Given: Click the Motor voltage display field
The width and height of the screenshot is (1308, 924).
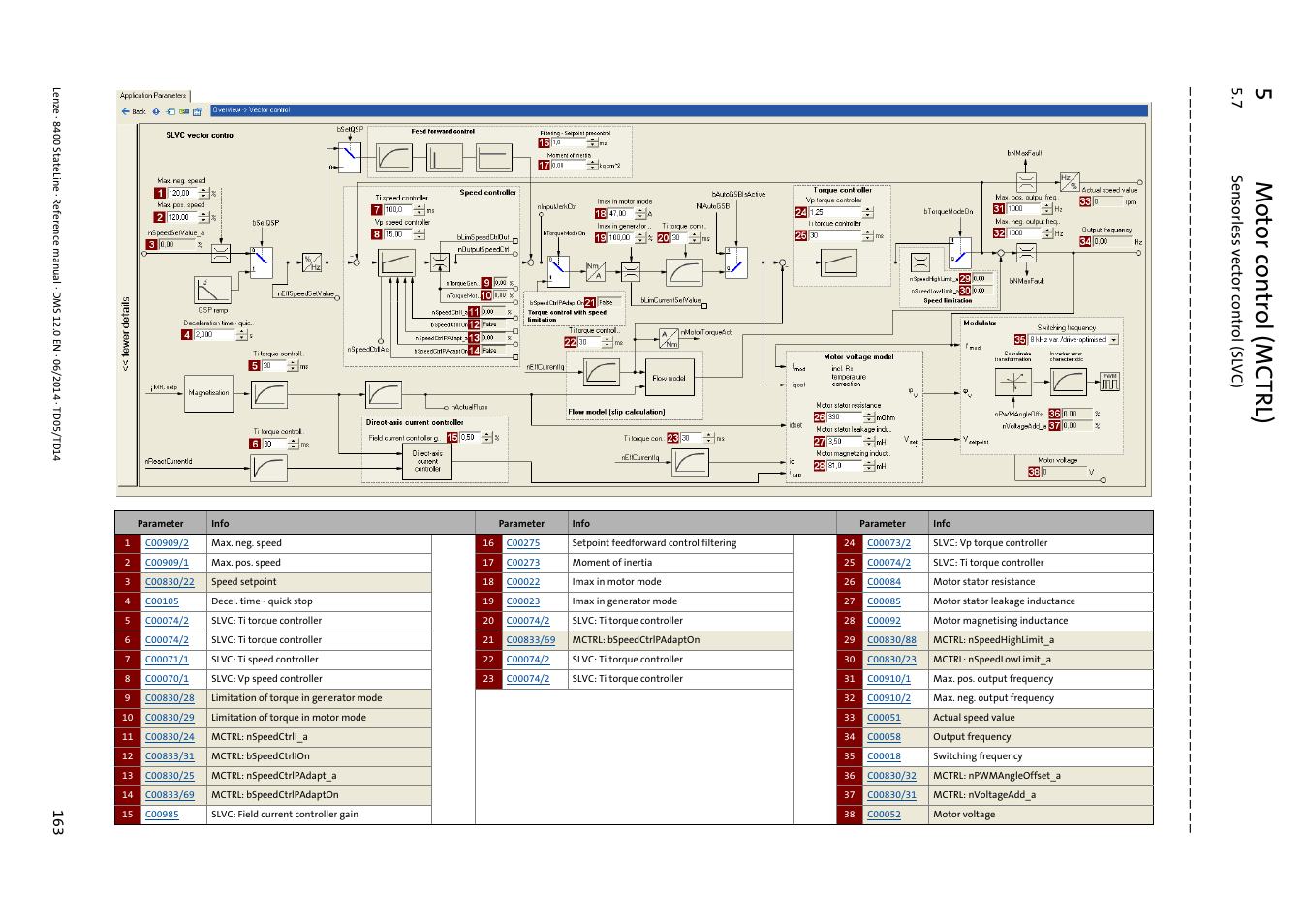Looking at the screenshot, I should 1064,473.
